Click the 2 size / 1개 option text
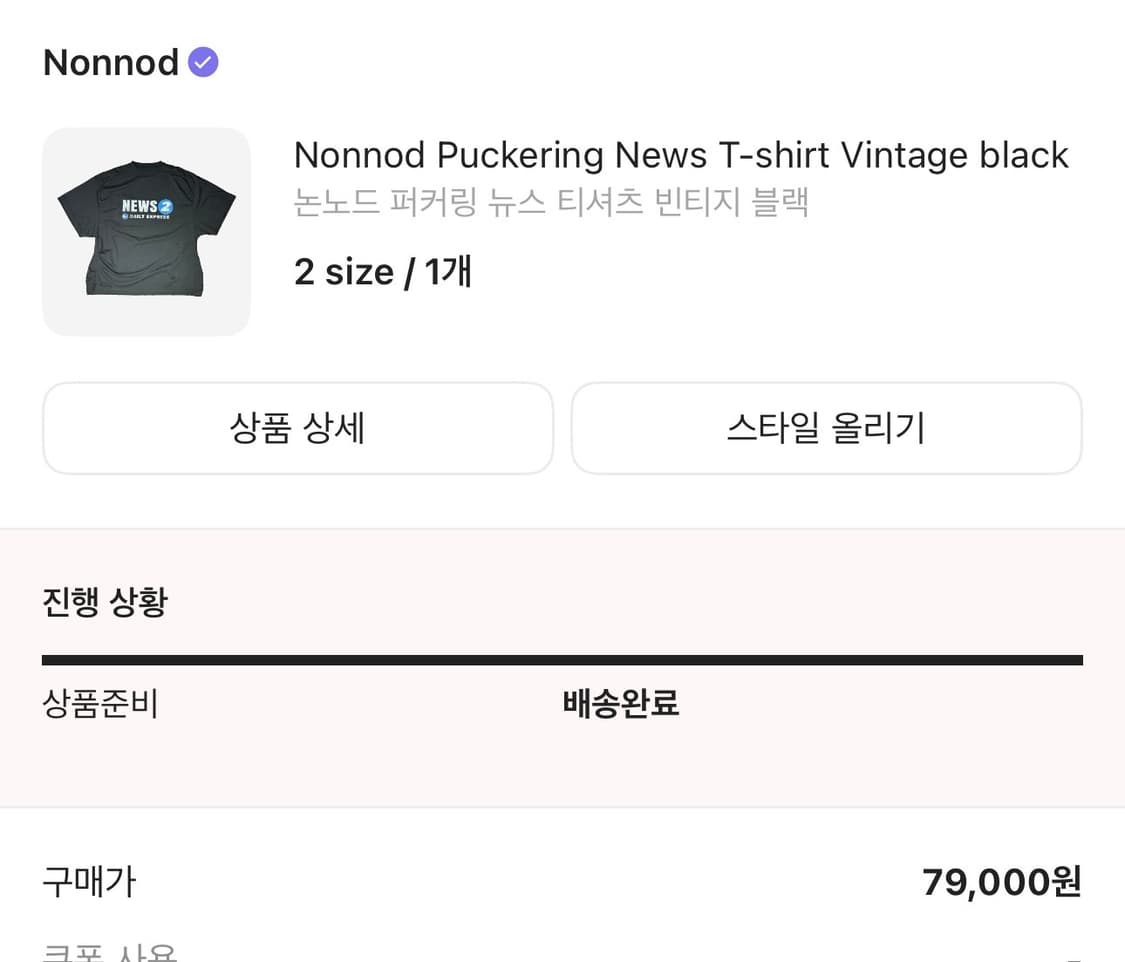The height and width of the screenshot is (962, 1125). point(382,271)
